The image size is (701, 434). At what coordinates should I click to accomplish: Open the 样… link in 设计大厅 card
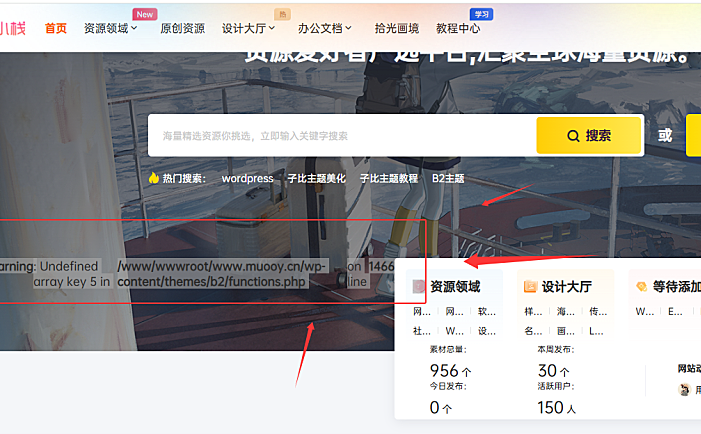tap(533, 312)
